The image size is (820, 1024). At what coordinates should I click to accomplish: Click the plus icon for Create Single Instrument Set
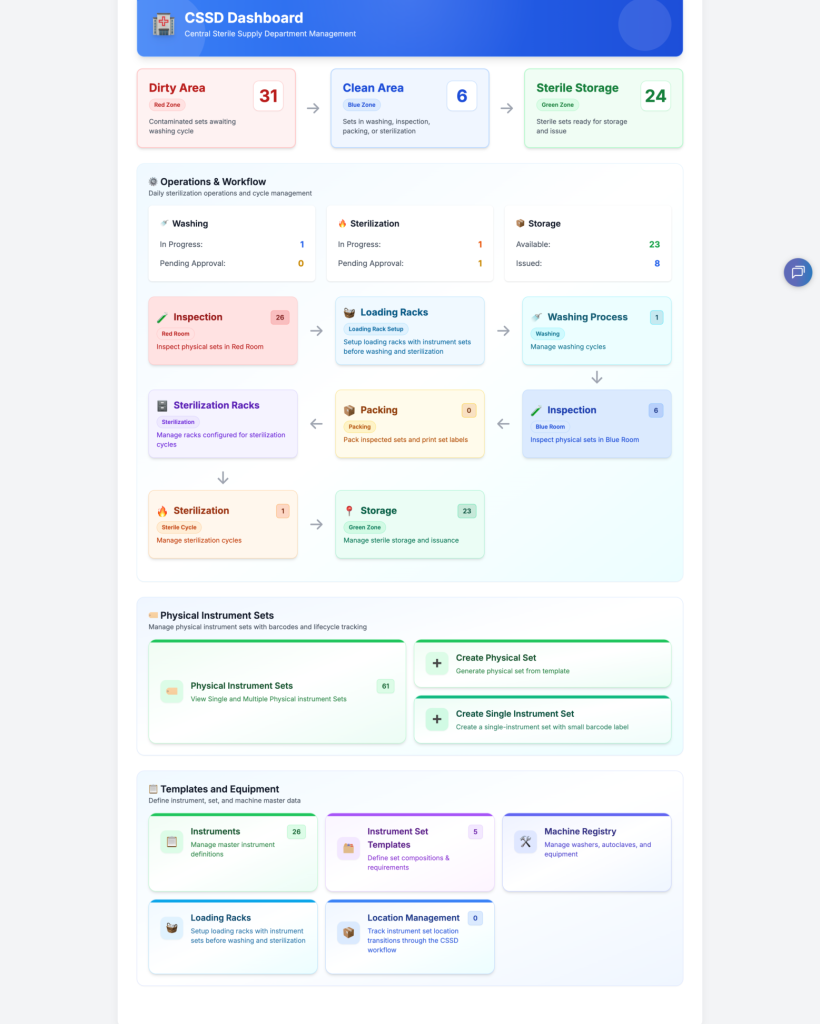pos(437,720)
